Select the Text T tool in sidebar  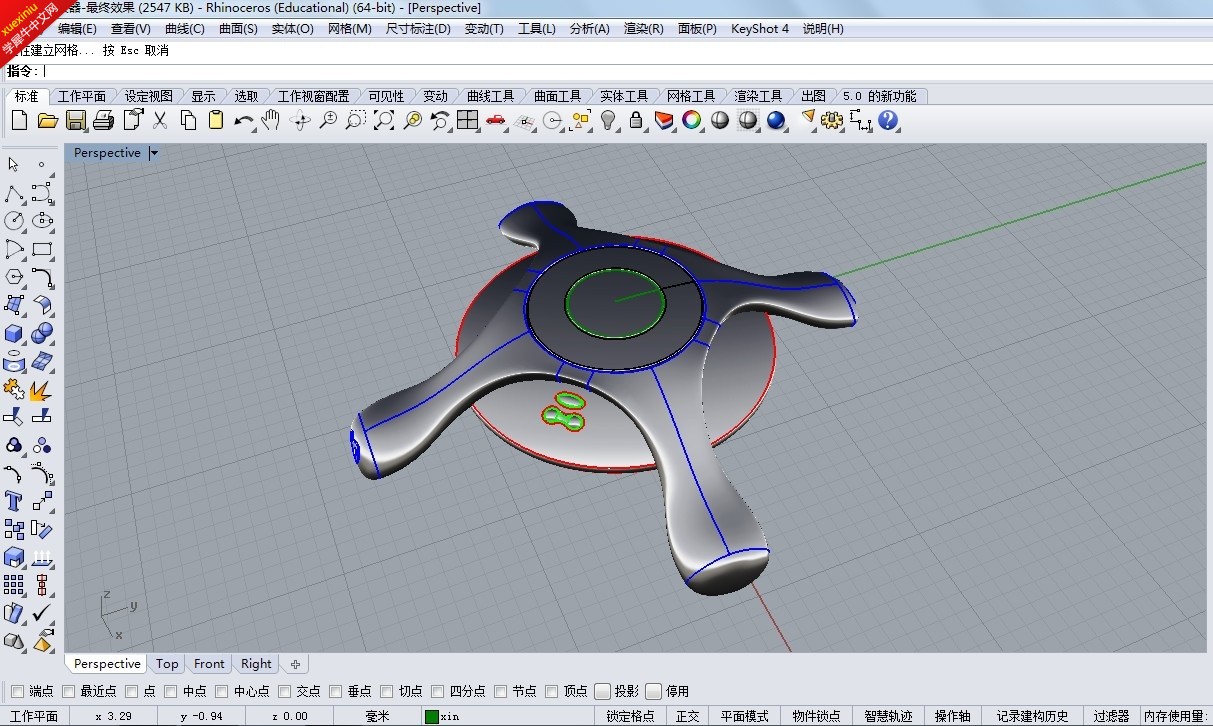pyautogui.click(x=14, y=501)
